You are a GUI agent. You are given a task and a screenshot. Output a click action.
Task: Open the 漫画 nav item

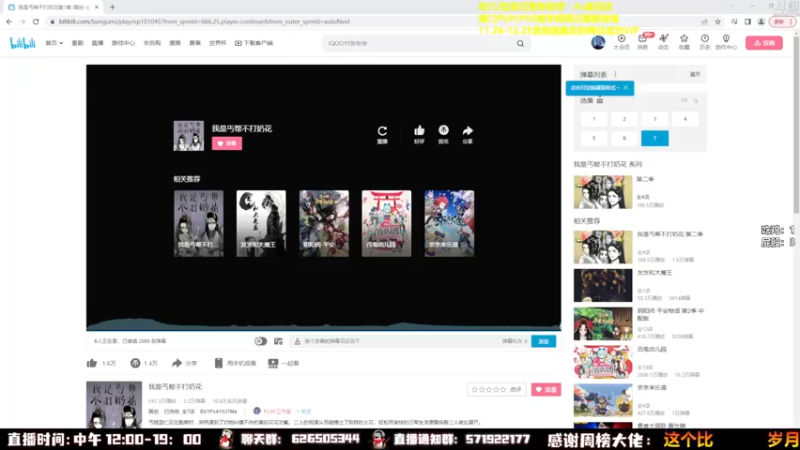click(175, 43)
